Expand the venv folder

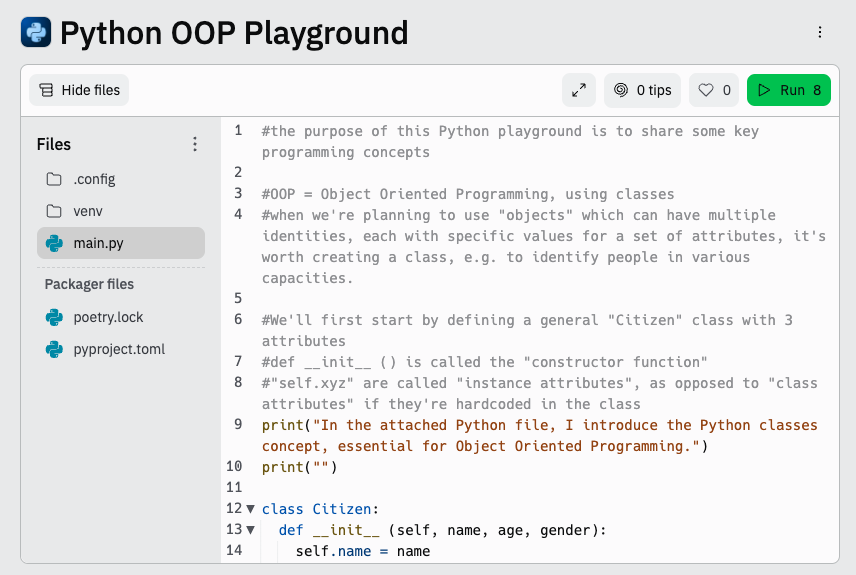click(x=88, y=211)
